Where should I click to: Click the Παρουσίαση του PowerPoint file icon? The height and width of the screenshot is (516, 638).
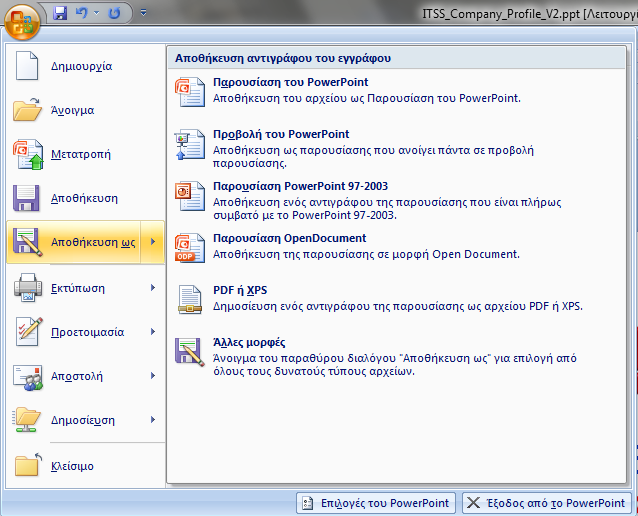pyautogui.click(x=190, y=92)
